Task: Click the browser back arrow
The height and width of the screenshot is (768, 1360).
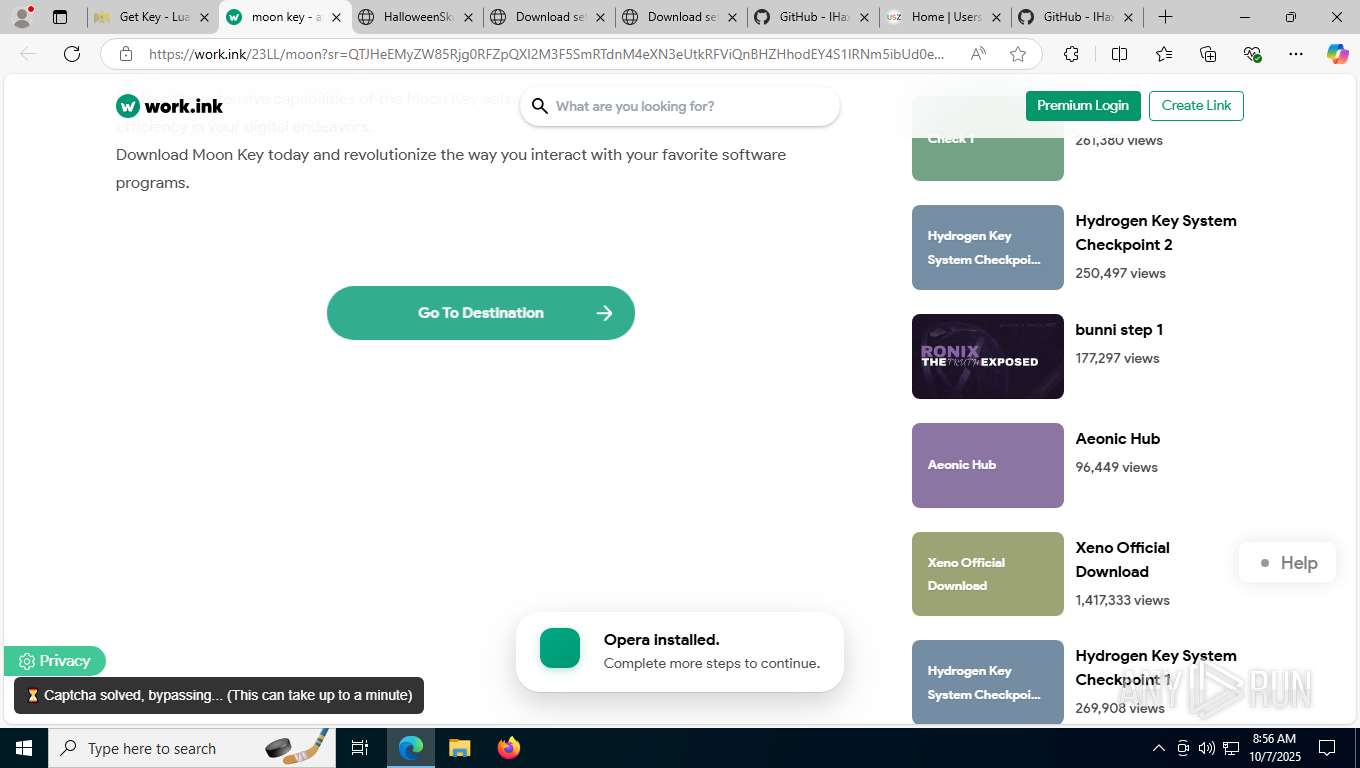Action: point(28,54)
